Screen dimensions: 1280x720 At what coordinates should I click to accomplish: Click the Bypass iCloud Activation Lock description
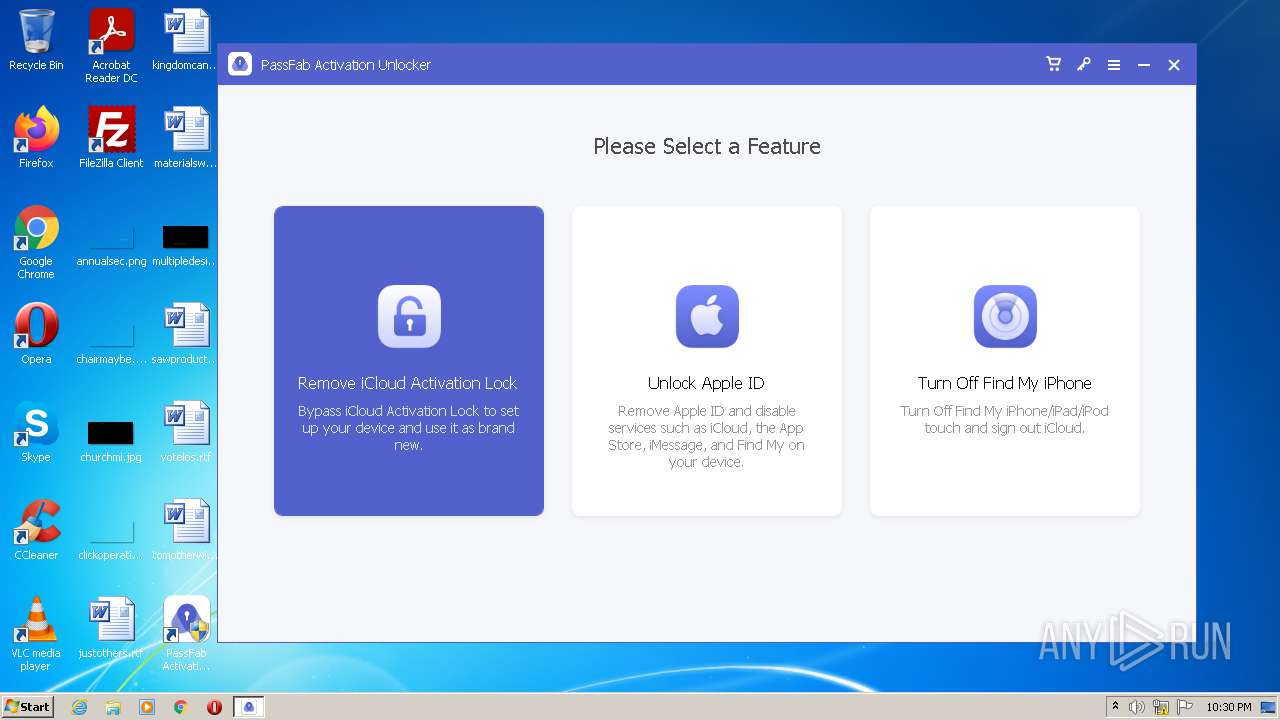(409, 428)
